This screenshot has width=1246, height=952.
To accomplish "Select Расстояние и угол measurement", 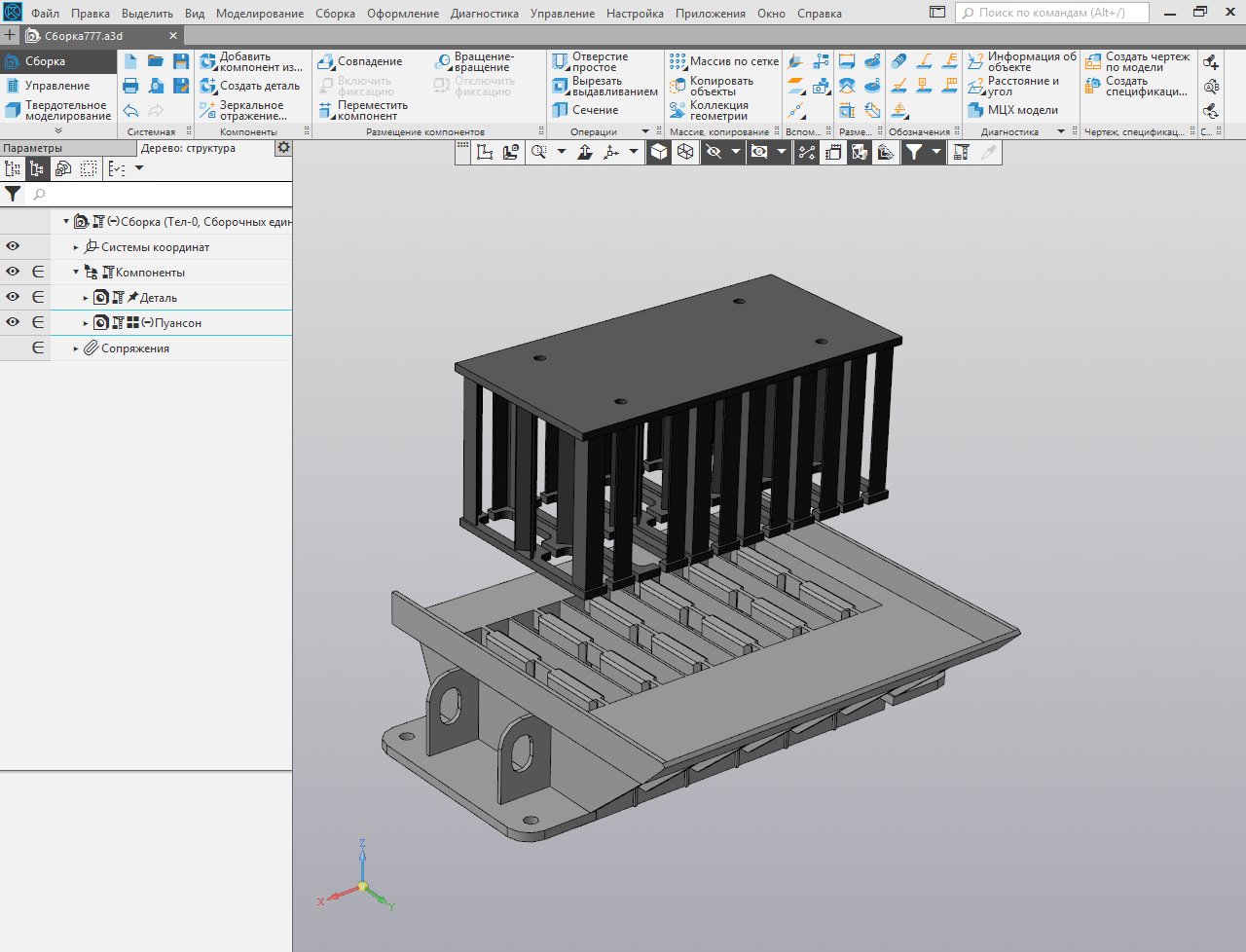I will pyautogui.click(x=1013, y=86).
